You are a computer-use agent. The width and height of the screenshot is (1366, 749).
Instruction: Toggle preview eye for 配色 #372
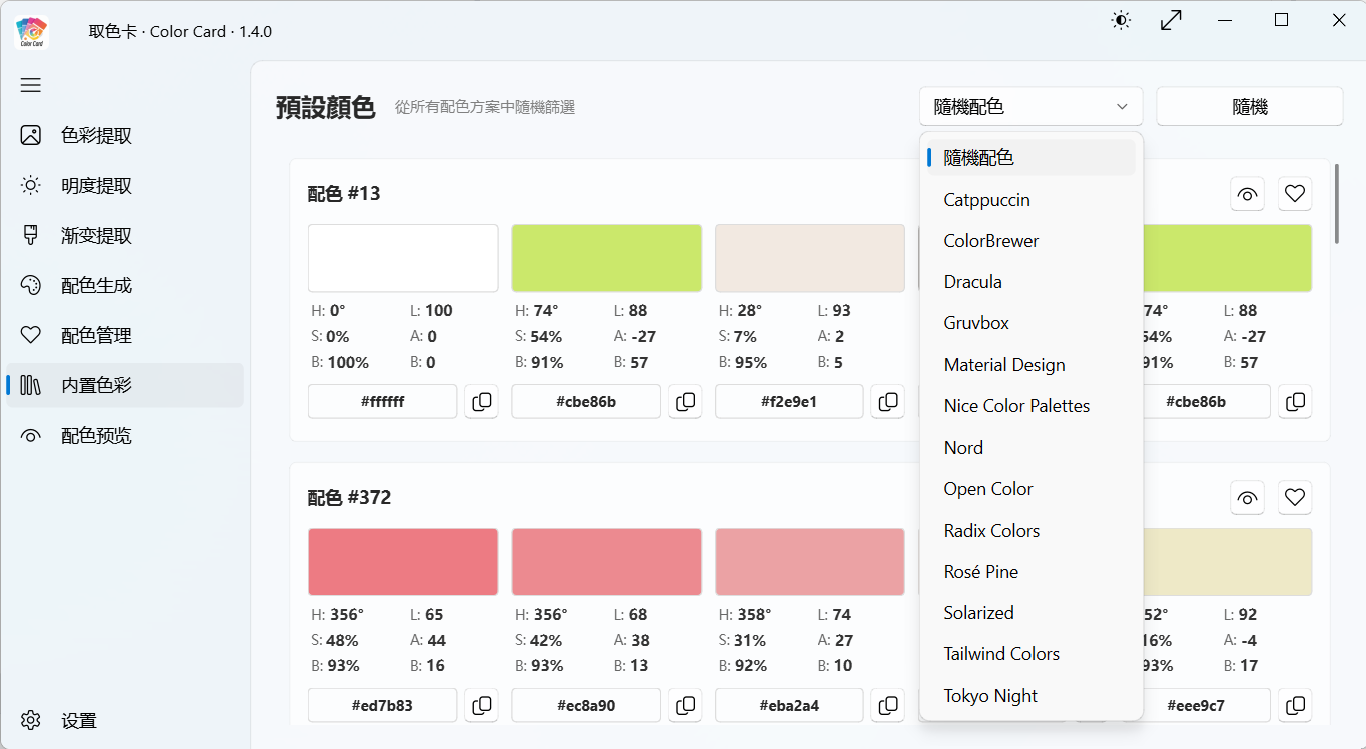click(x=1247, y=498)
